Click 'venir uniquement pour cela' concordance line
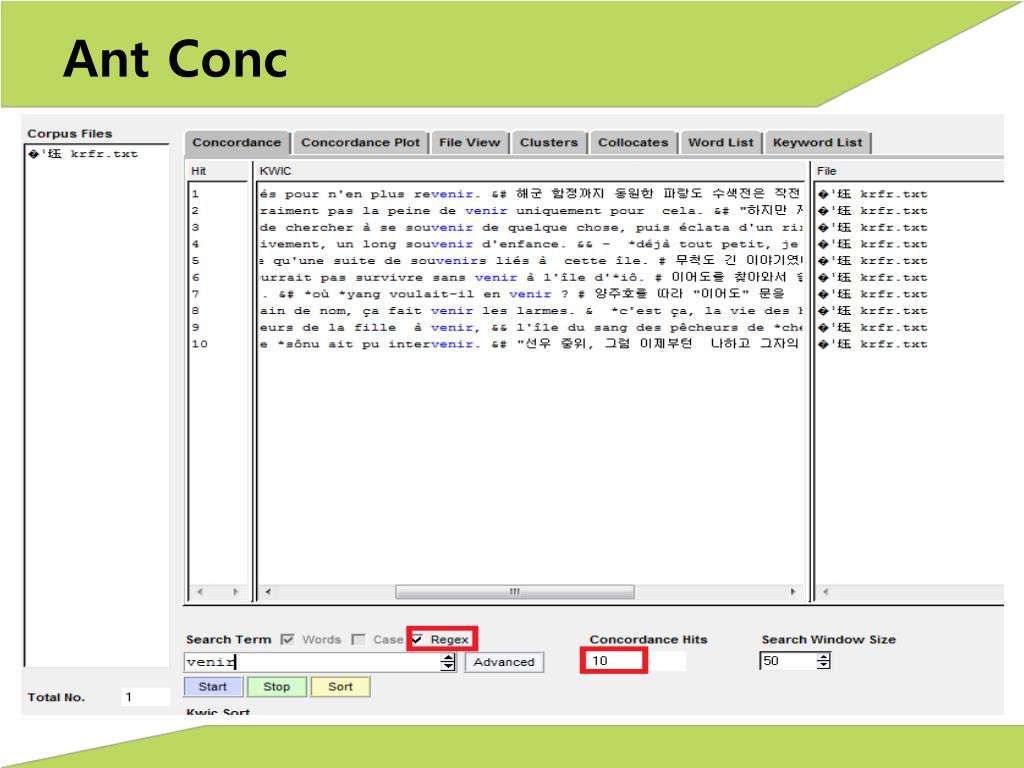 click(x=530, y=211)
